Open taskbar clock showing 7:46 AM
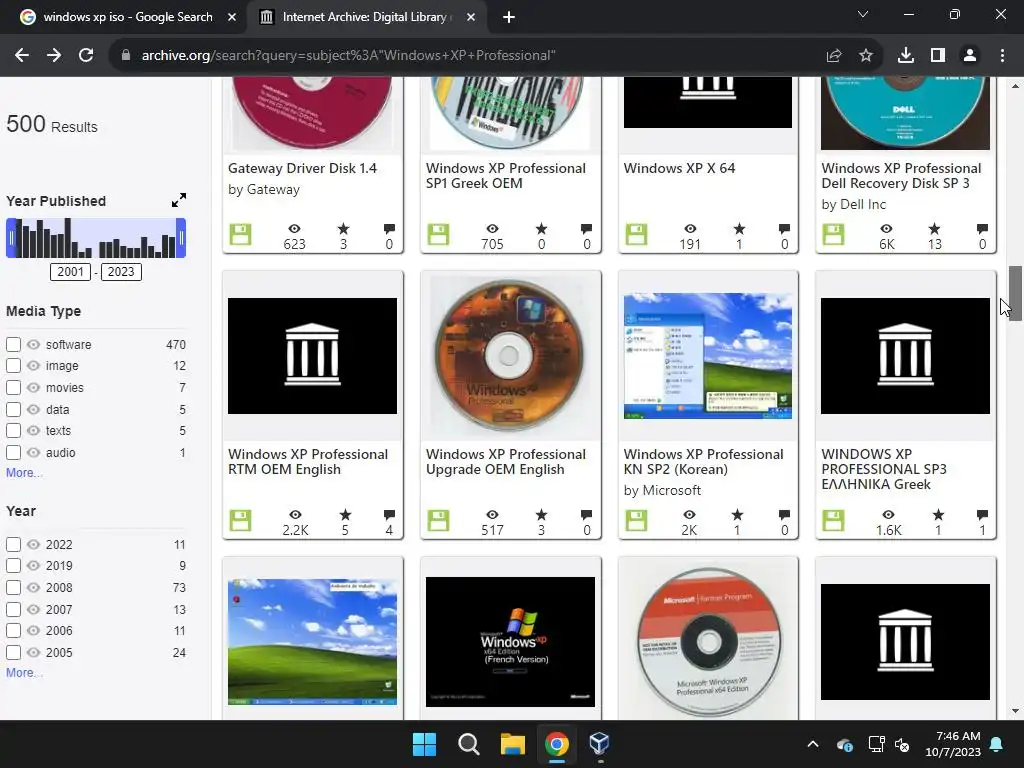Image resolution: width=1024 pixels, height=768 pixels. 953,744
